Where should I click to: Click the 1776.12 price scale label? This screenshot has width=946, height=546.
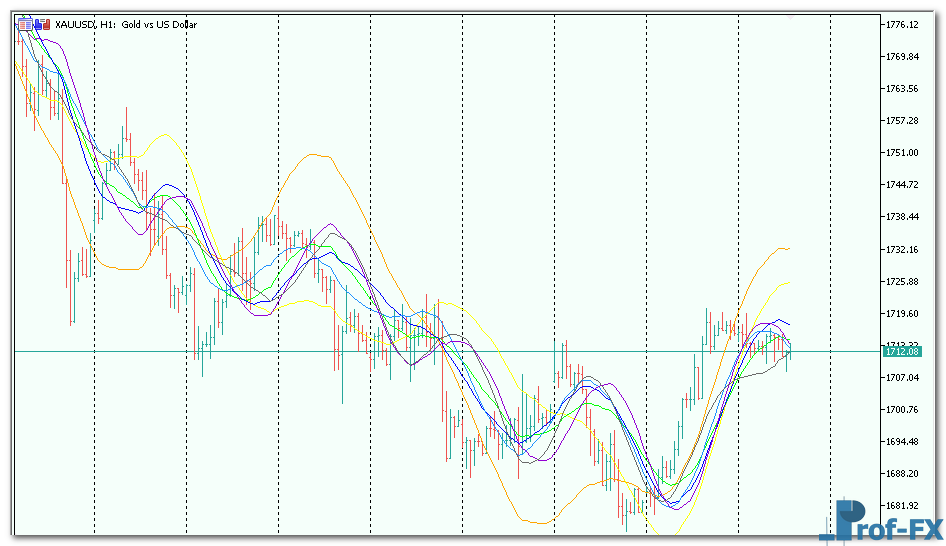pos(901,24)
